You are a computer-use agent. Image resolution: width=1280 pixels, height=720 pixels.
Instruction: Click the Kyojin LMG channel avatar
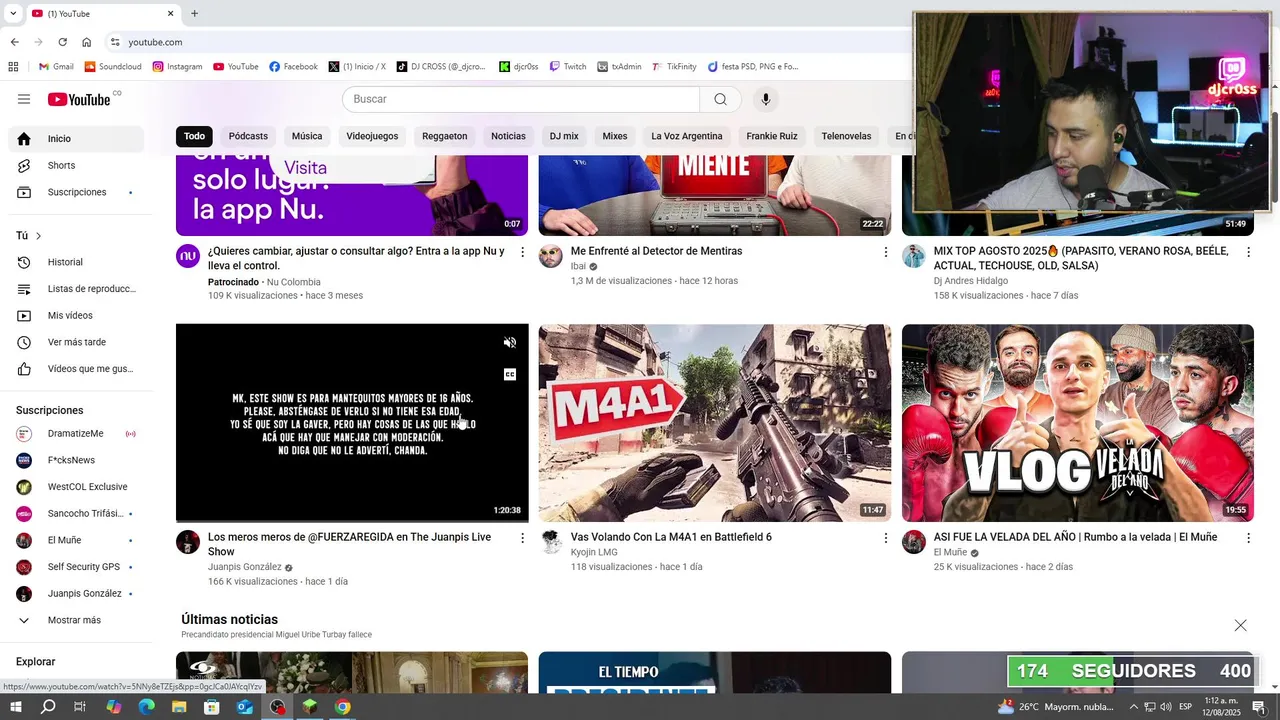point(551,542)
